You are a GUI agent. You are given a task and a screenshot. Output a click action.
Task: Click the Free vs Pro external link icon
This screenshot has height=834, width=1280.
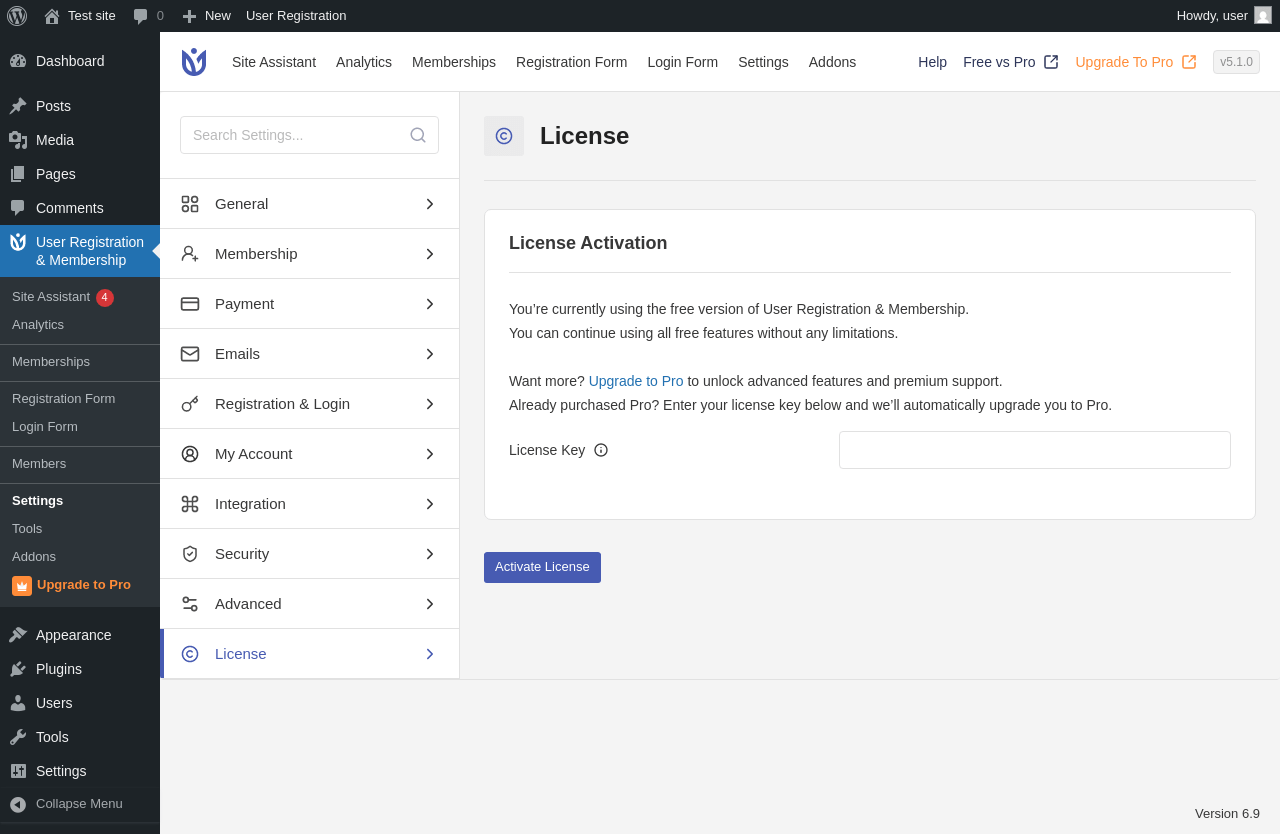(x=1051, y=62)
